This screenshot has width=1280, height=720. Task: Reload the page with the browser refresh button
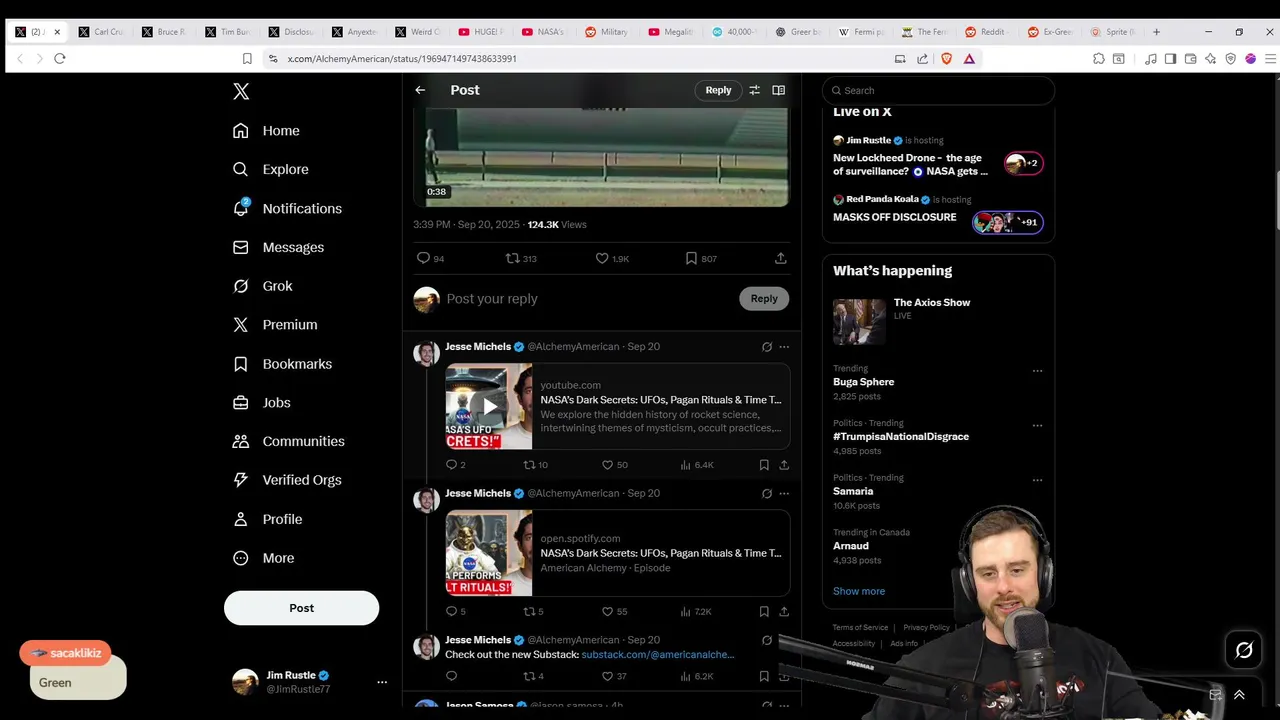click(60, 59)
